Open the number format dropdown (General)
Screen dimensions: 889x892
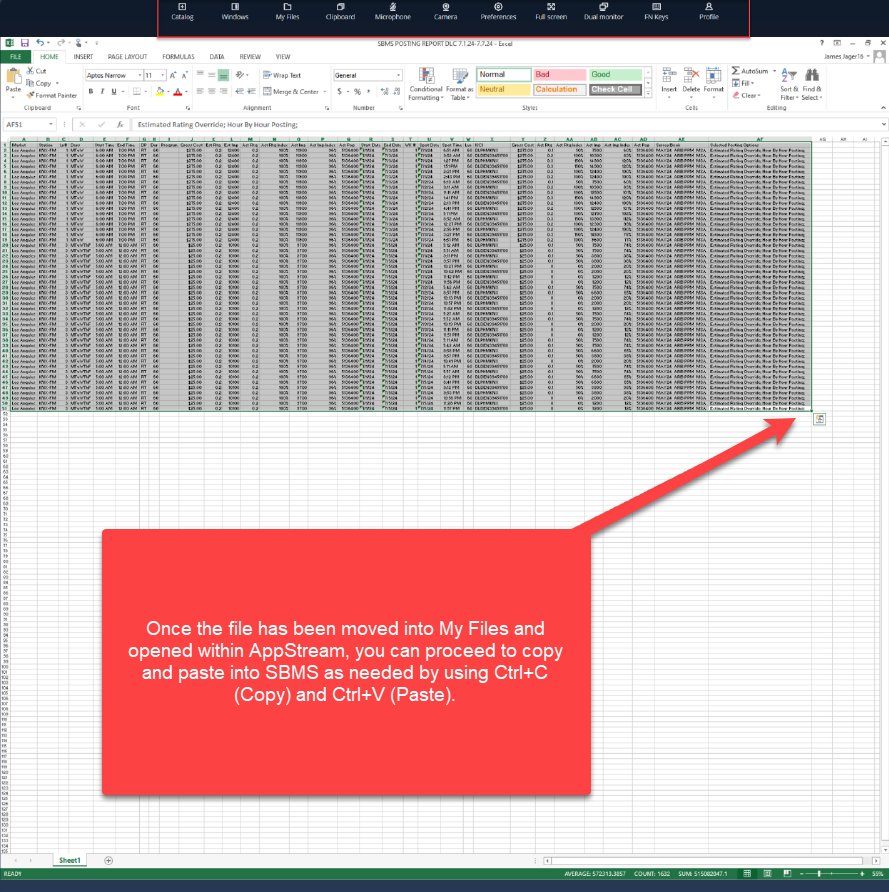(x=398, y=75)
